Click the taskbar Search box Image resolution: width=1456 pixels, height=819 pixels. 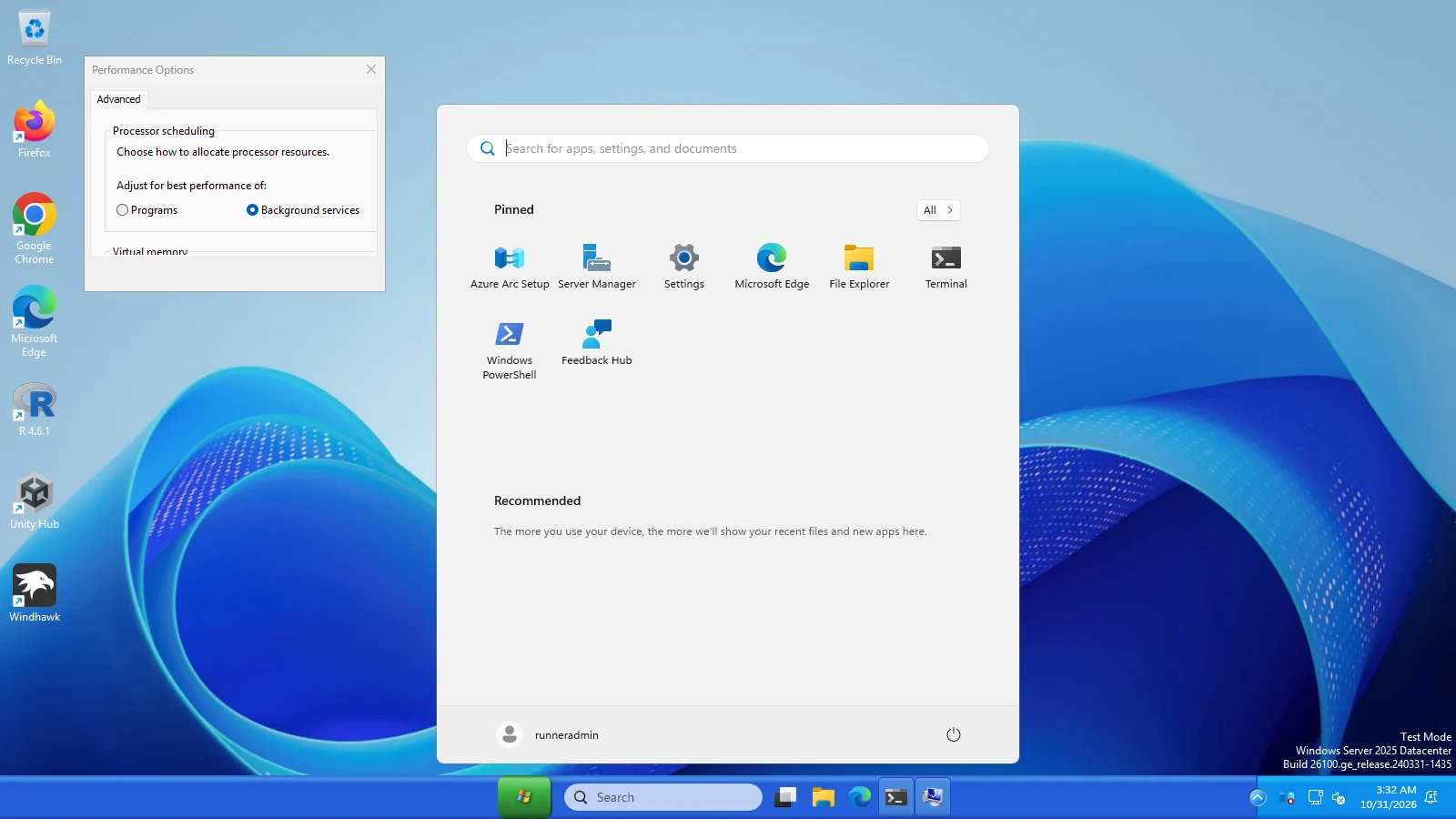tap(663, 797)
